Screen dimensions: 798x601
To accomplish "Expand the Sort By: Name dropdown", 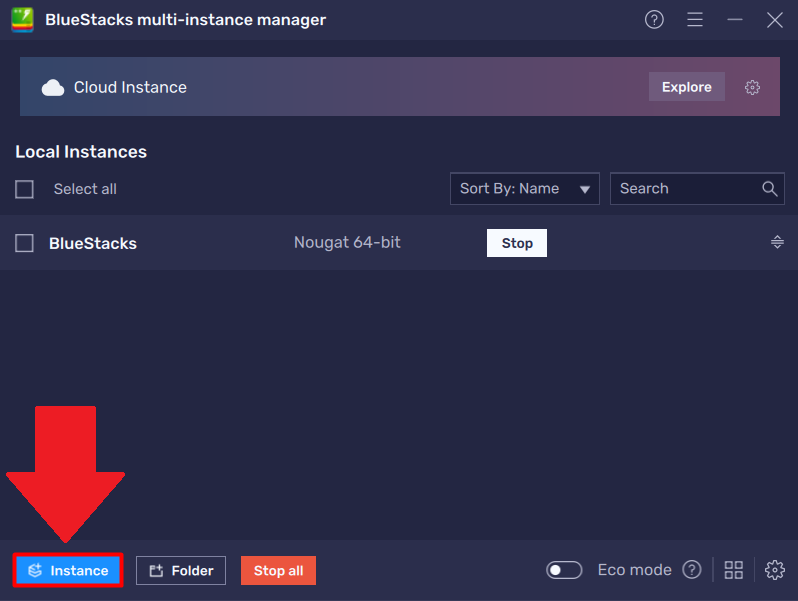I will coord(524,188).
